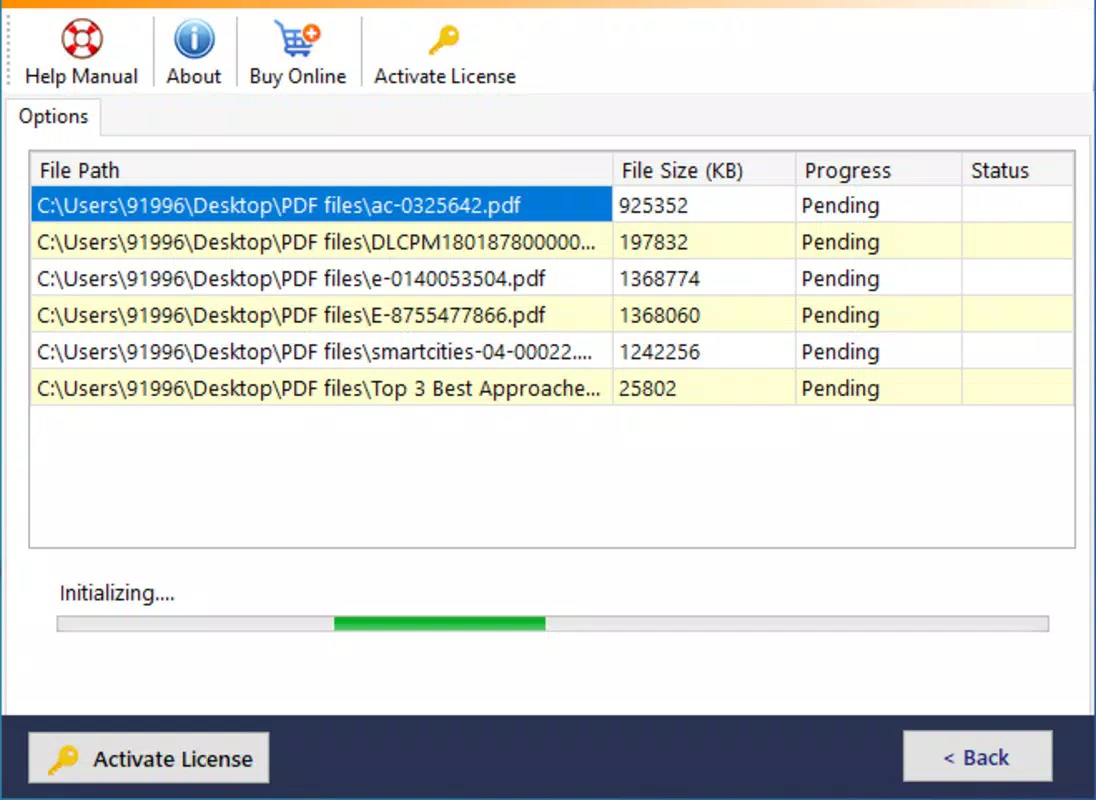Click file size value 1242256
The height and width of the screenshot is (800, 1096).
pos(659,351)
